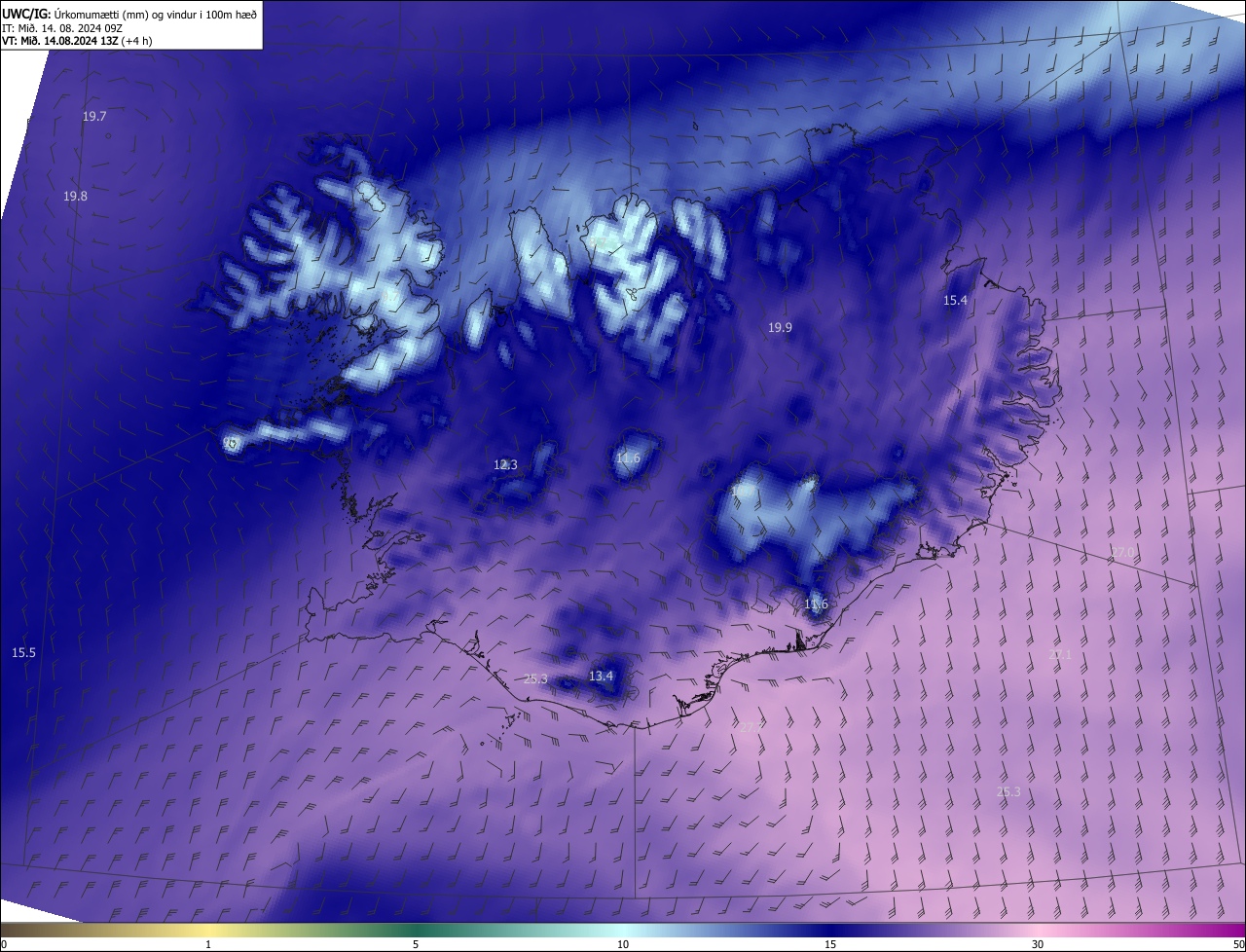The image size is (1246, 952).
Task: Click the 12.3 value label in central Iceland
Action: (x=505, y=464)
